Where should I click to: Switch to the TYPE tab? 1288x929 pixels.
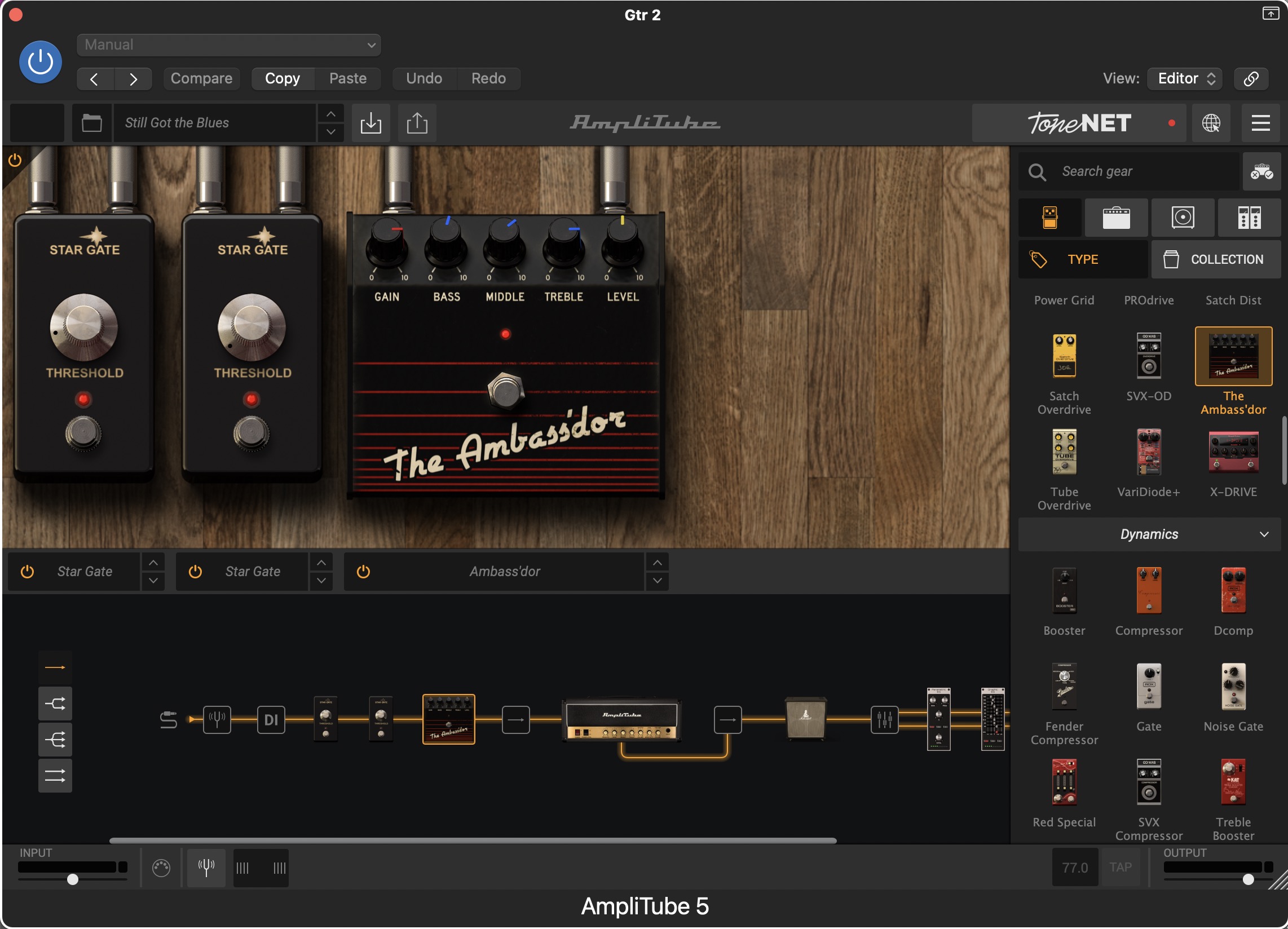[x=1083, y=259]
